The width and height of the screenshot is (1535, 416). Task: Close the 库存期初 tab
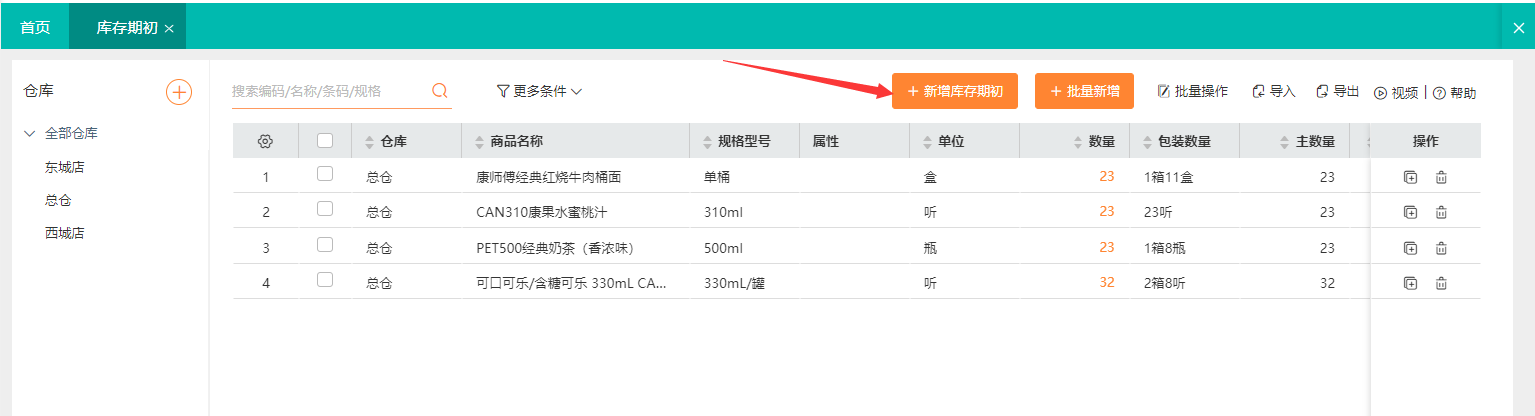[169, 29]
